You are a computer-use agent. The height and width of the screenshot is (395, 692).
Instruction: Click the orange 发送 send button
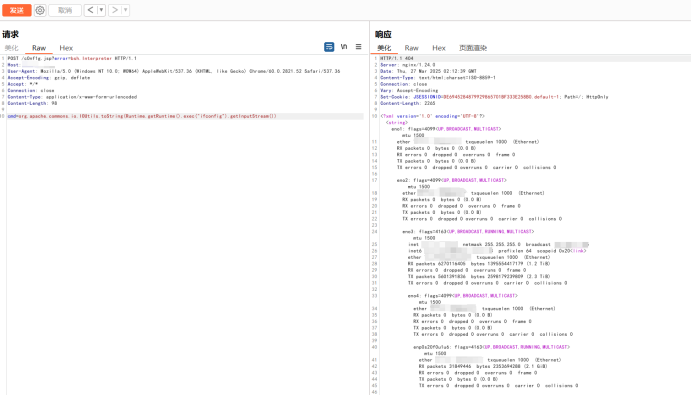coord(17,10)
